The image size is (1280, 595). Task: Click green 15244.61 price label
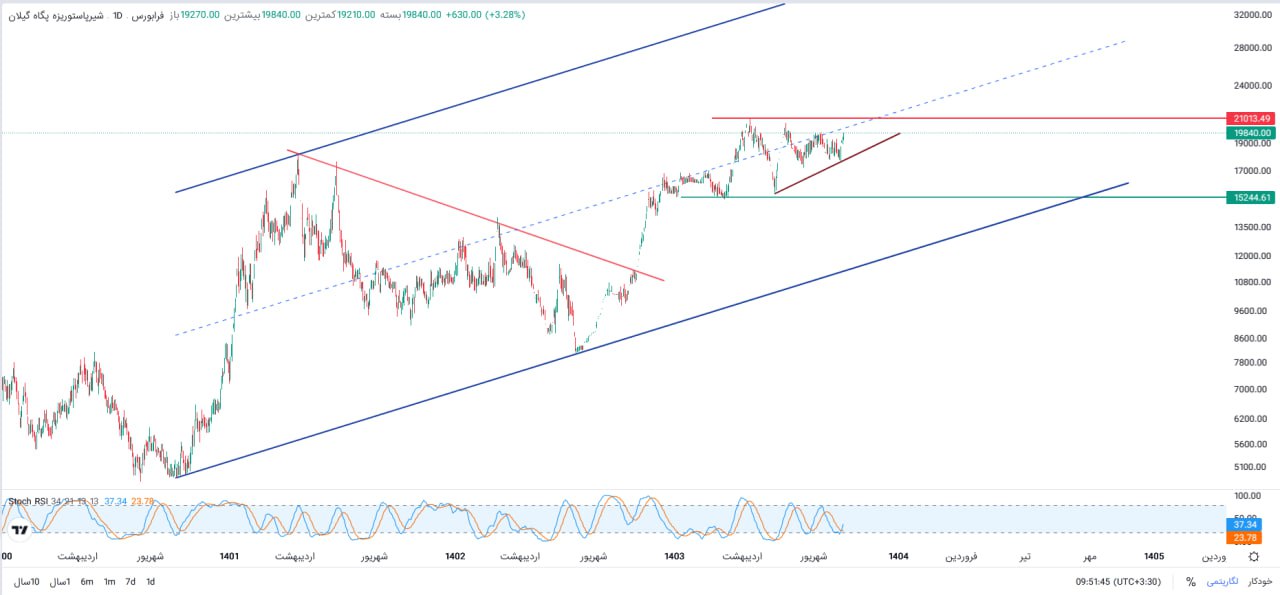click(x=1251, y=198)
